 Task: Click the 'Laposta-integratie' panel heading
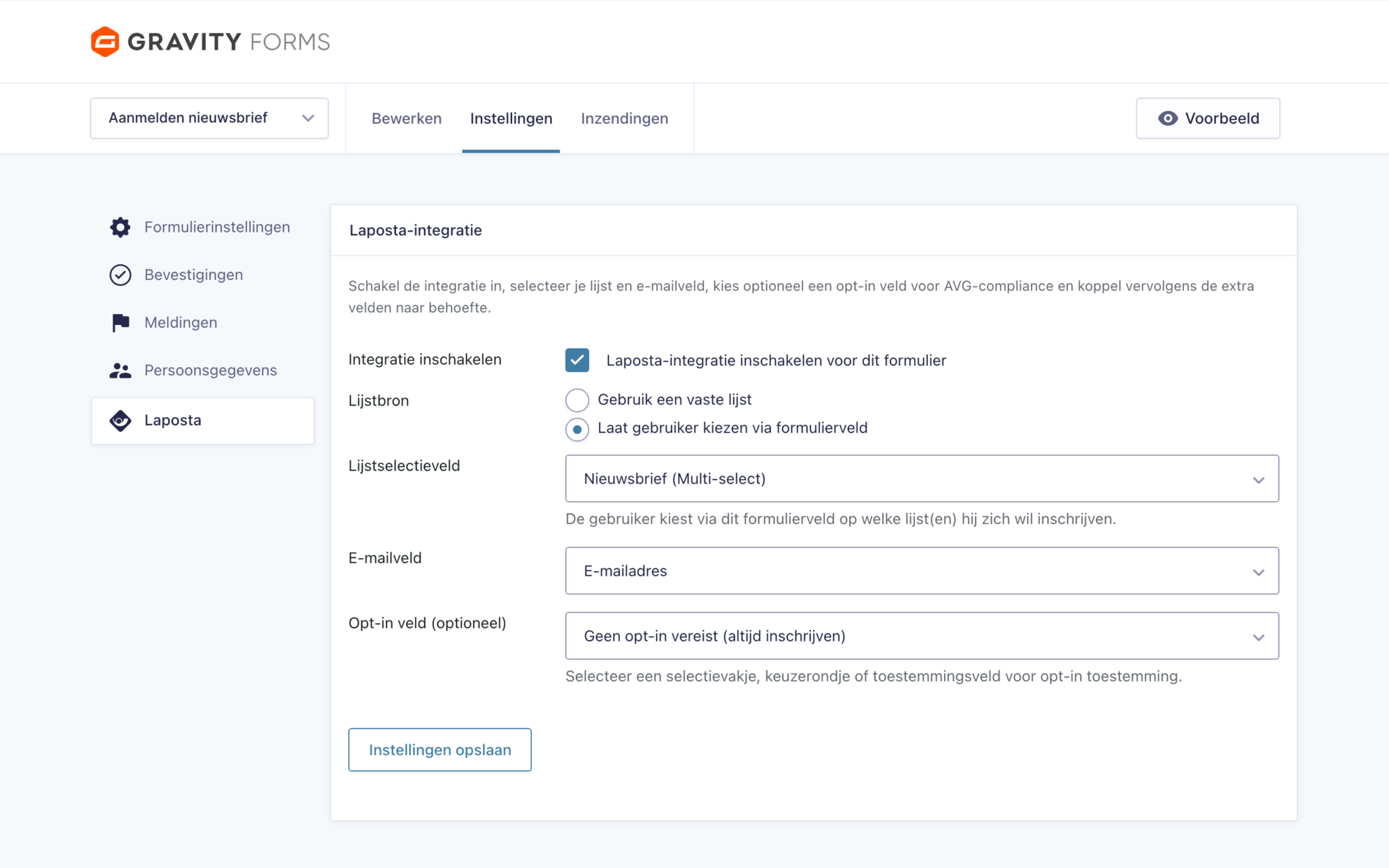416,231
